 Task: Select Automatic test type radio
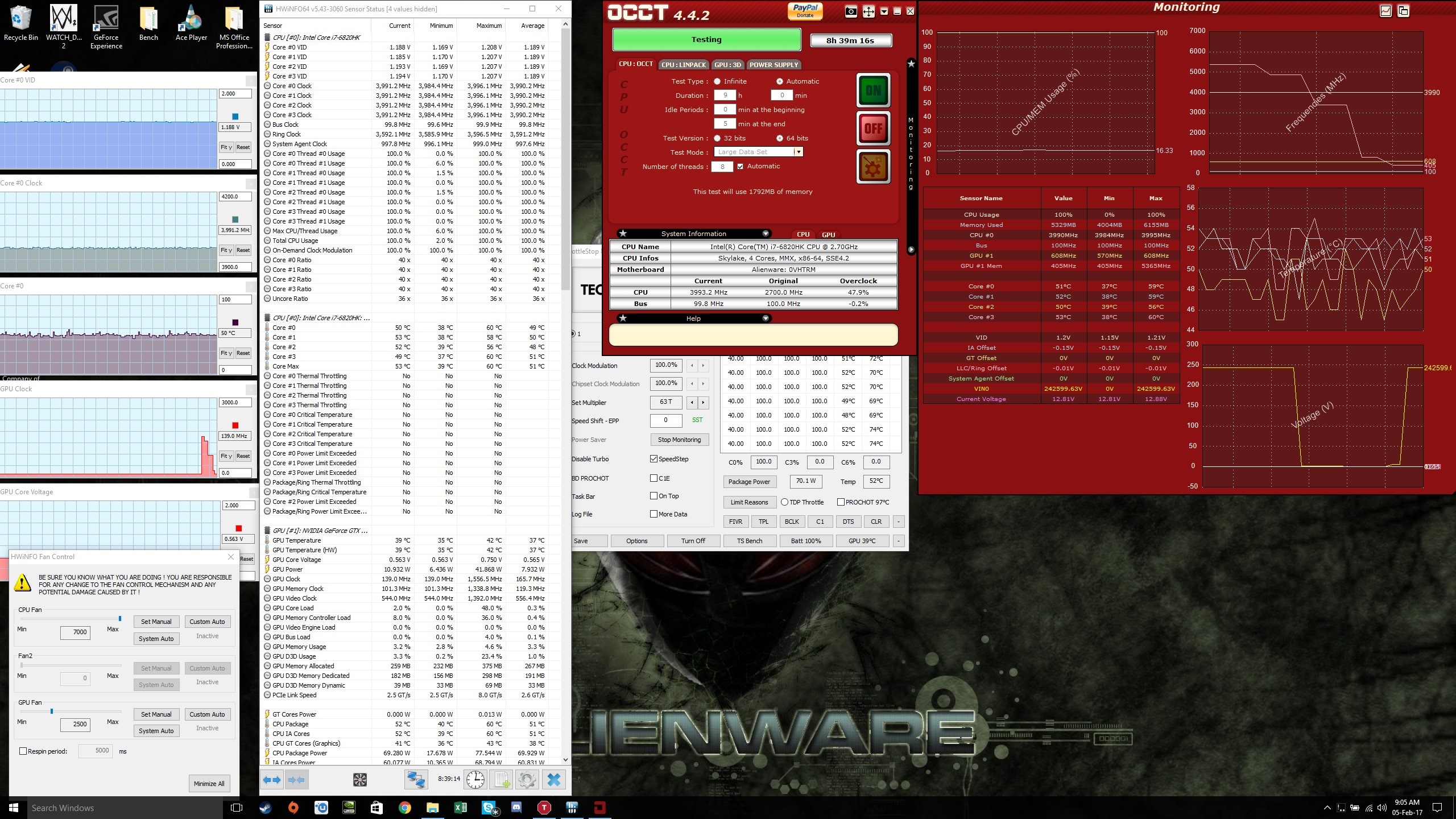tap(780, 81)
